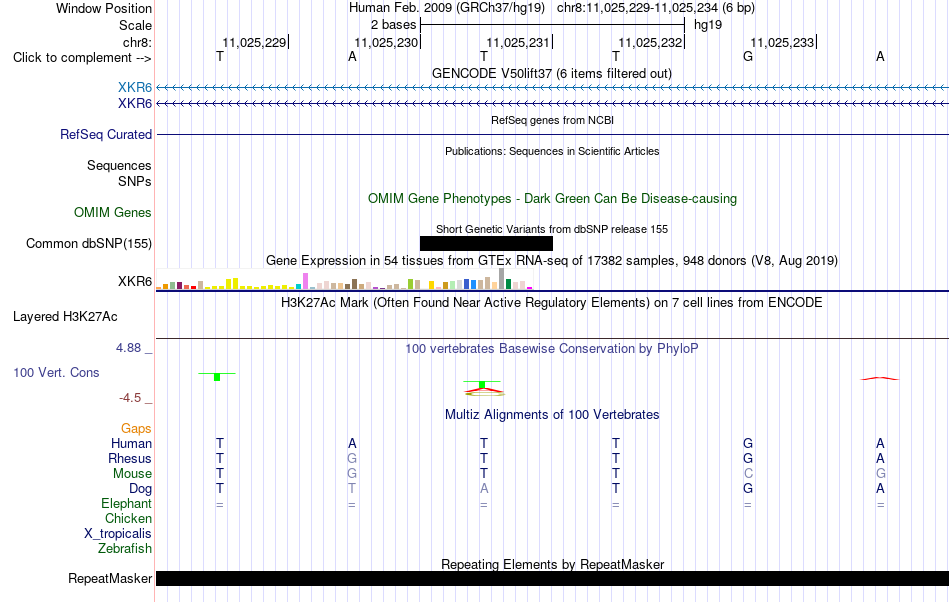Screen dimensions: 950x602
Task: Click the 11,025,231 ruler position
Action: (x=519, y=42)
